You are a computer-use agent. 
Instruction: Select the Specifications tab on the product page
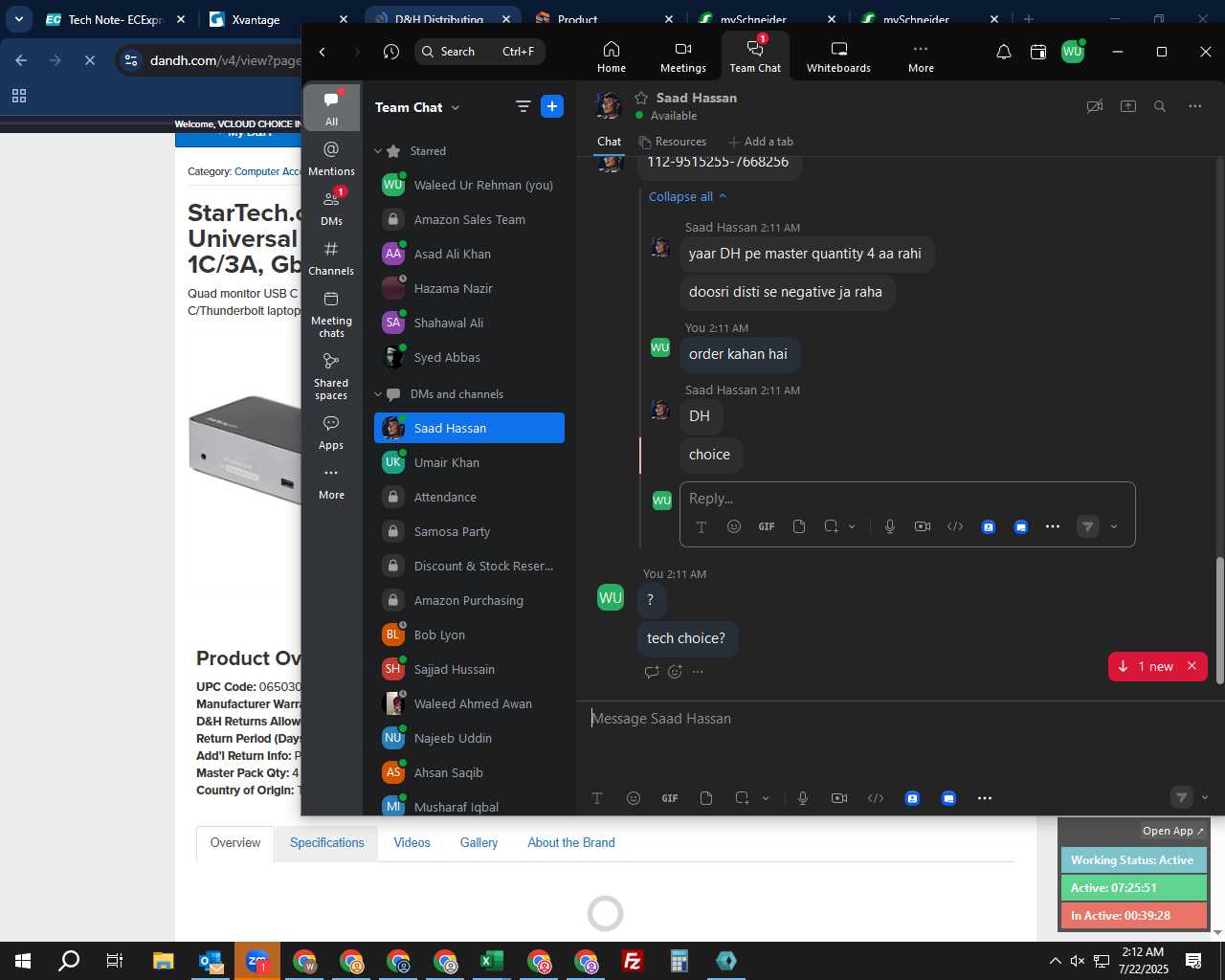[327, 843]
